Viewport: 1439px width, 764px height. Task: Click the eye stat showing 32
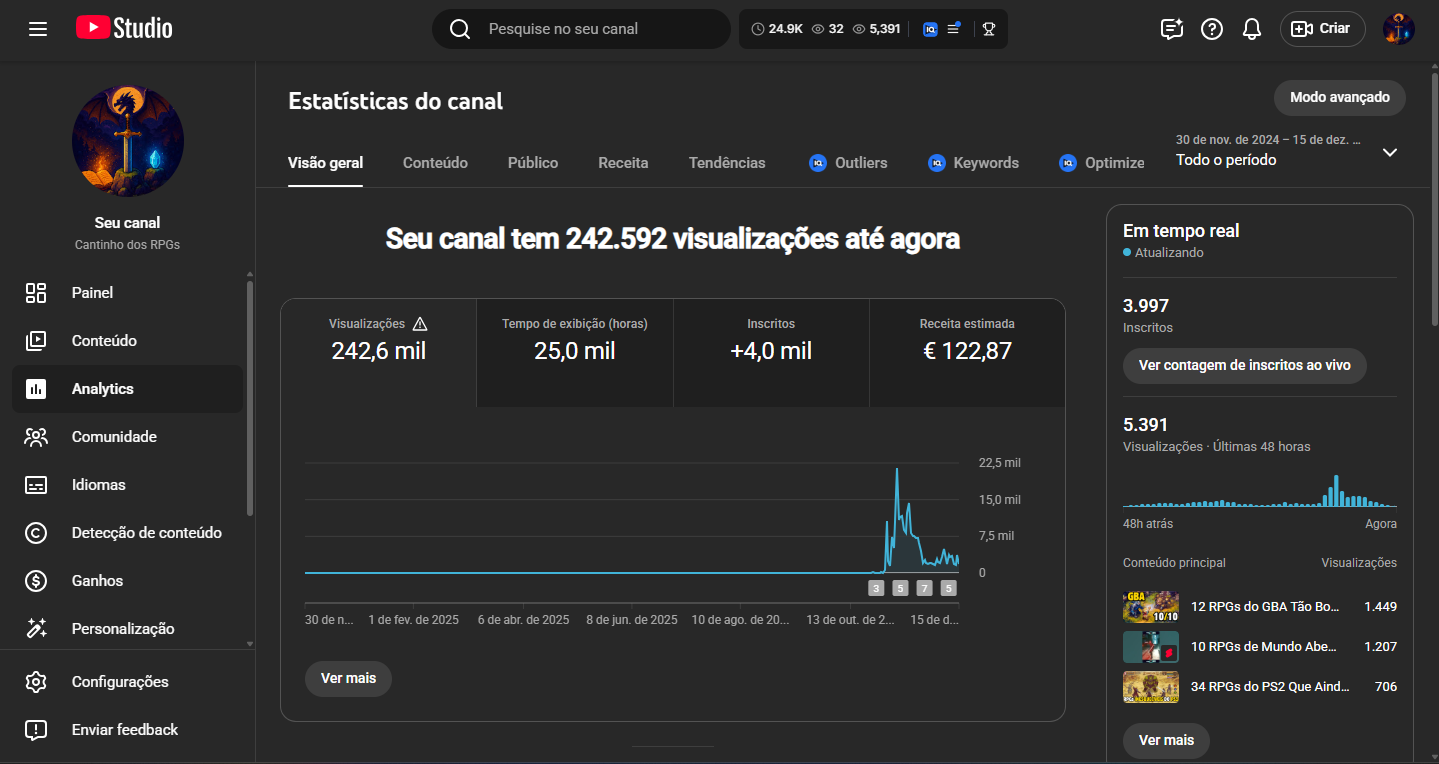(827, 29)
